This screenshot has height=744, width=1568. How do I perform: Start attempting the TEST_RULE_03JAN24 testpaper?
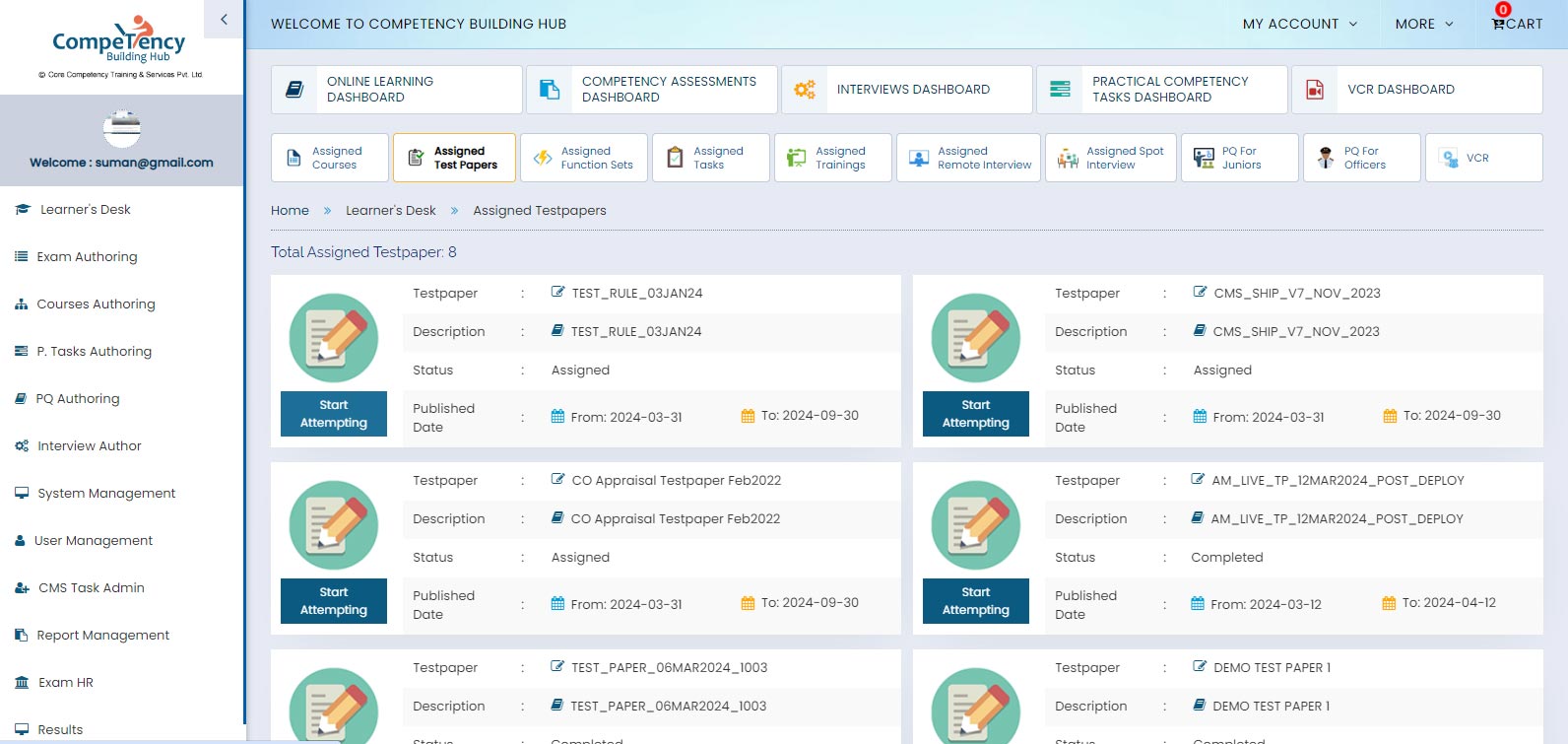coord(334,414)
